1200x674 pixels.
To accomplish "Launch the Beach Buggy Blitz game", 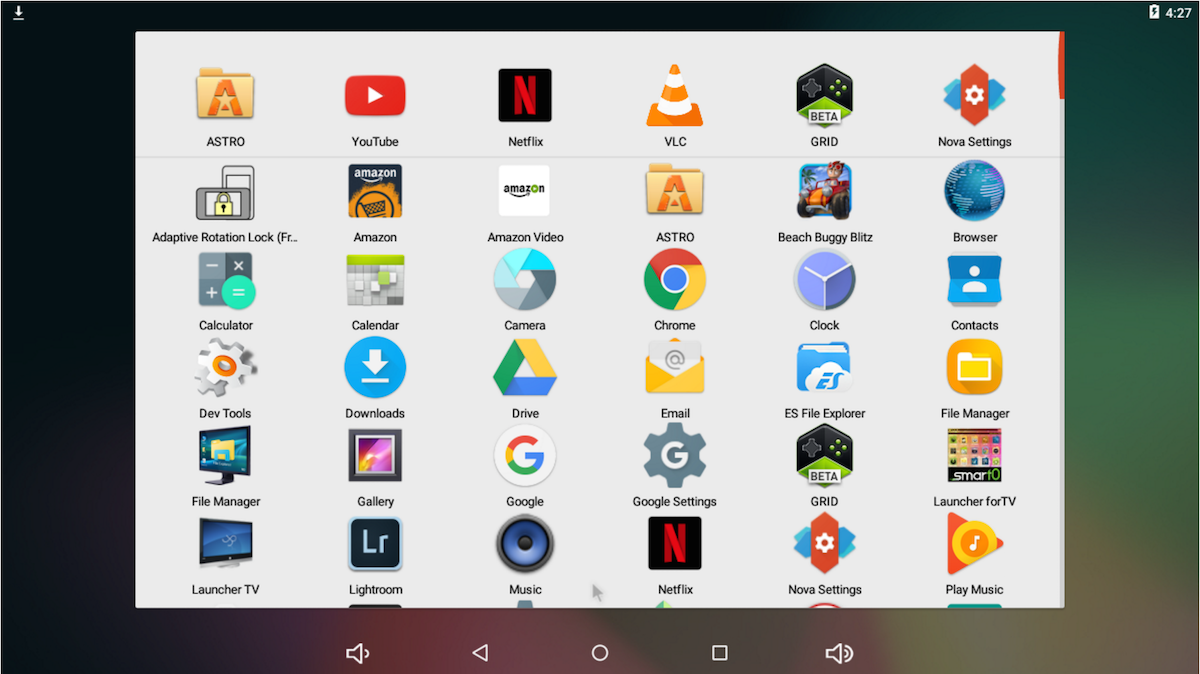I will [x=825, y=191].
